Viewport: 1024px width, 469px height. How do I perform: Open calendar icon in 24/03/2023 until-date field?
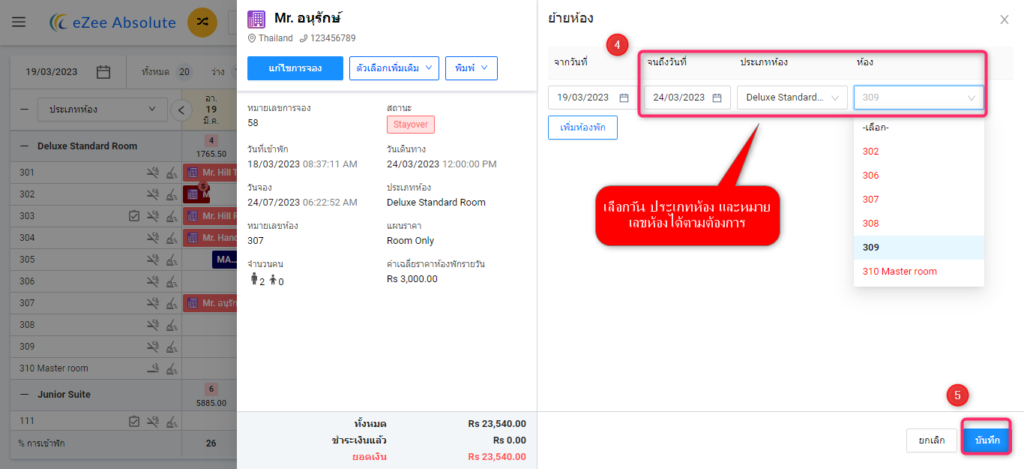pyautogui.click(x=717, y=98)
